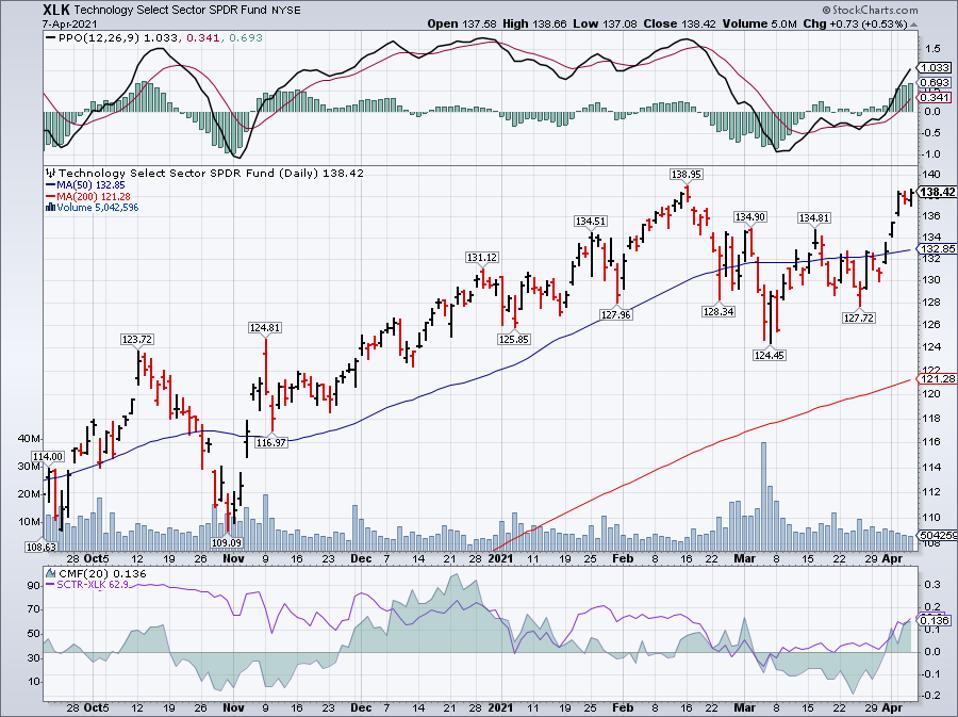Click the 124.45 low price annotation

(x=770, y=355)
